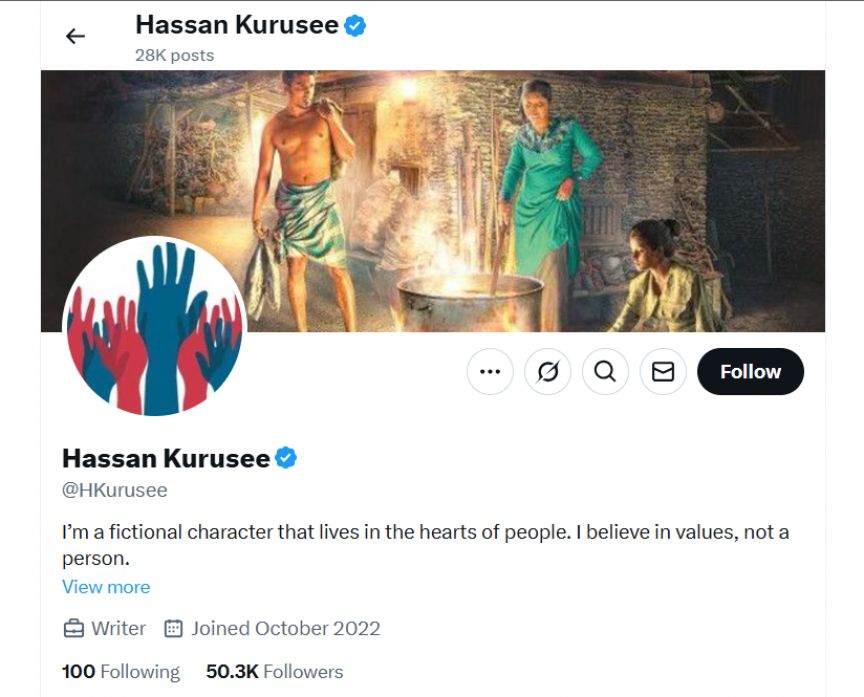Click the 28K posts count
The width and height of the screenshot is (864, 697).
tap(175, 56)
